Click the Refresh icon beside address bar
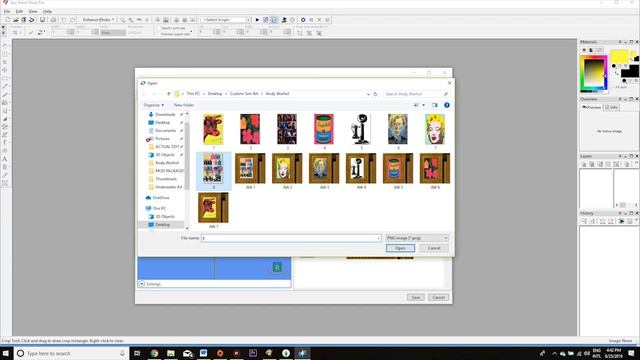 376,94
